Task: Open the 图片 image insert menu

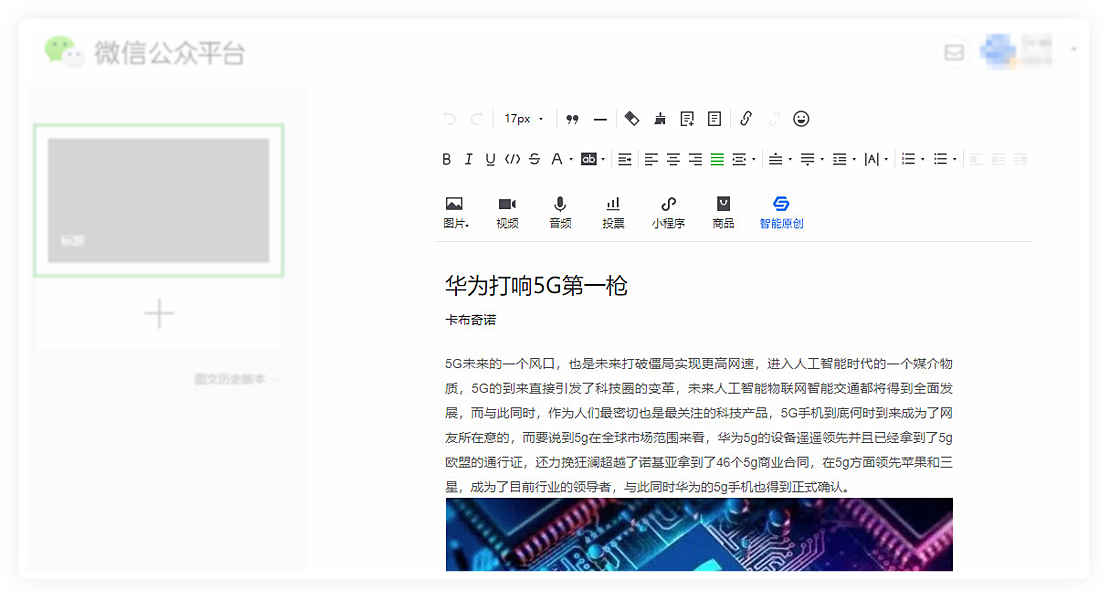Action: 455,212
